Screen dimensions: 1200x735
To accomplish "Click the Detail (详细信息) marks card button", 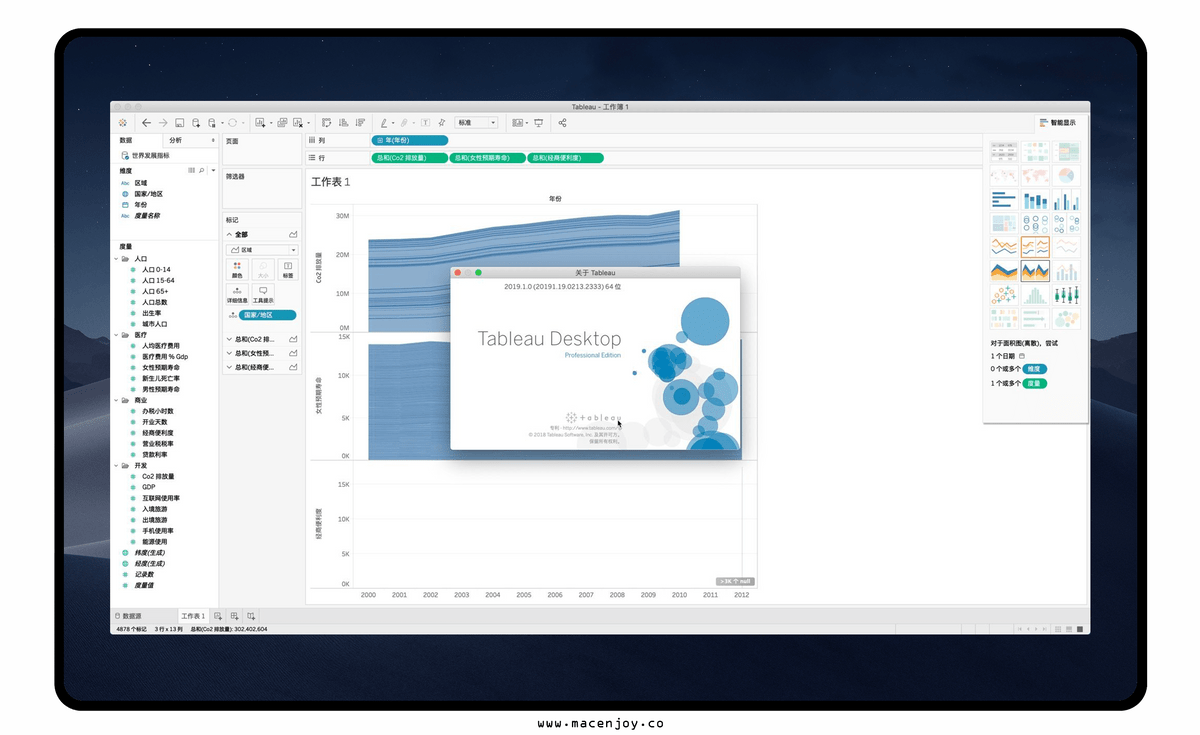I will (237, 294).
